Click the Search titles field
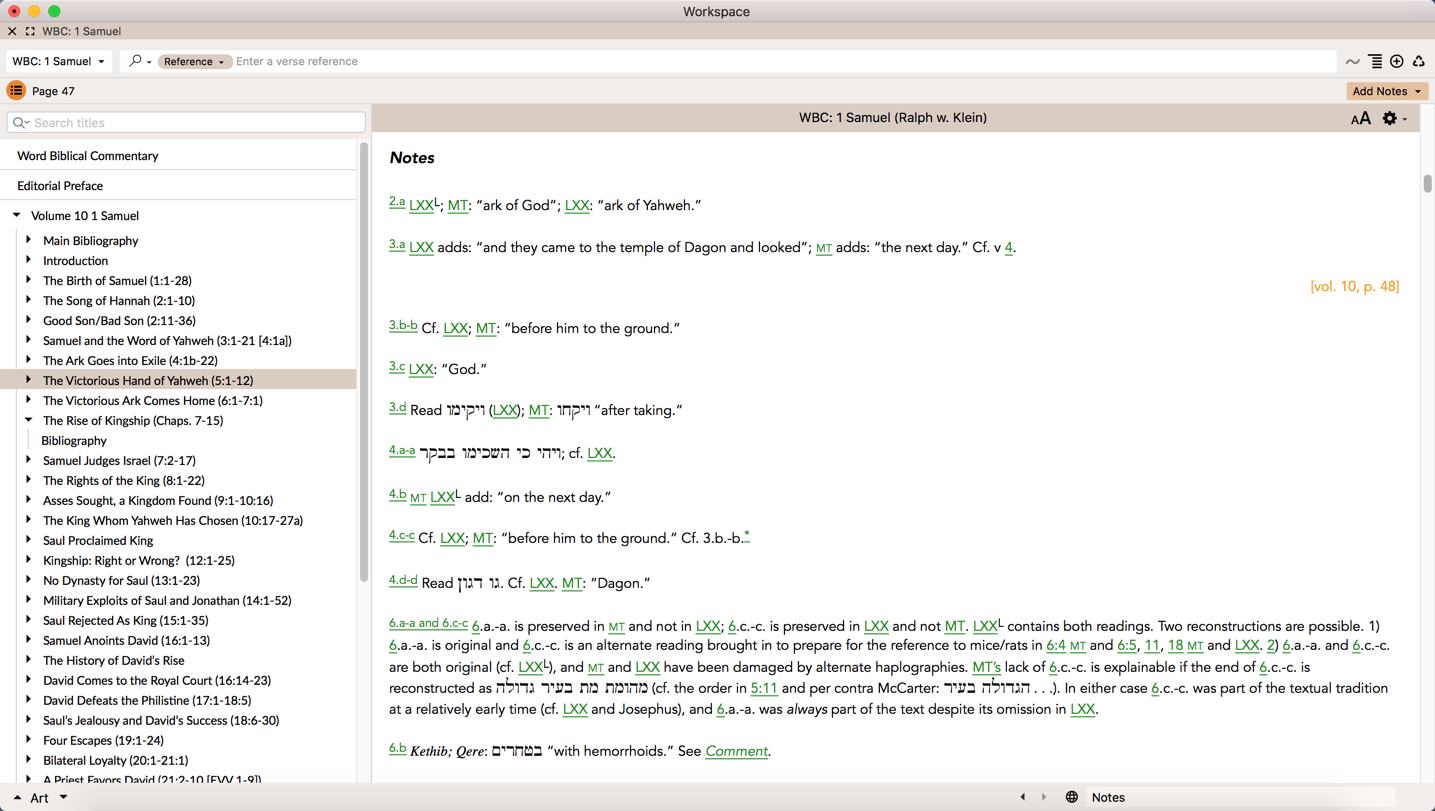The height and width of the screenshot is (811, 1435). pos(186,123)
